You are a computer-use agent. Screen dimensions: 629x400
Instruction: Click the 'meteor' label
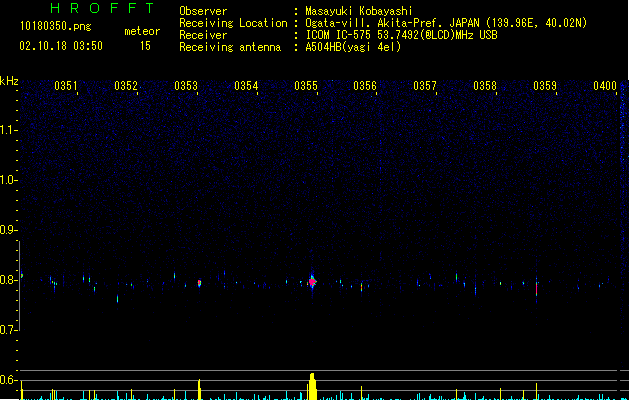142,31
